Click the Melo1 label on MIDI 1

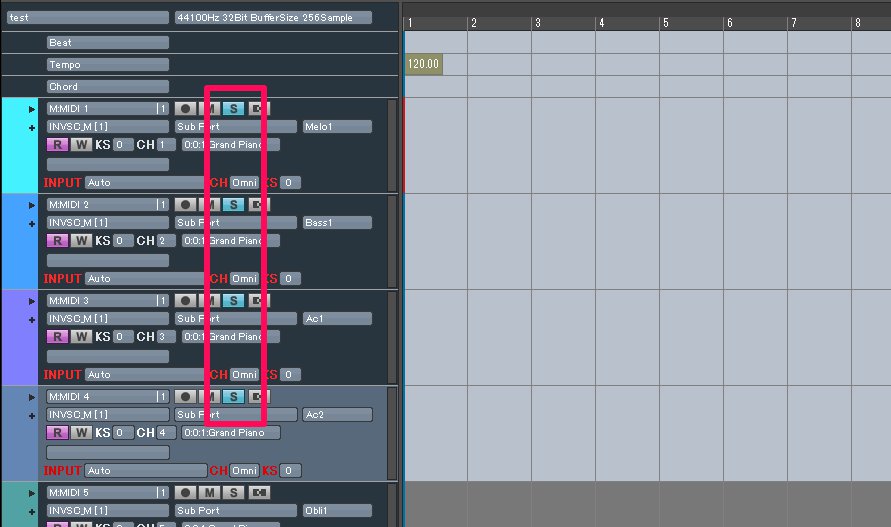pos(337,126)
